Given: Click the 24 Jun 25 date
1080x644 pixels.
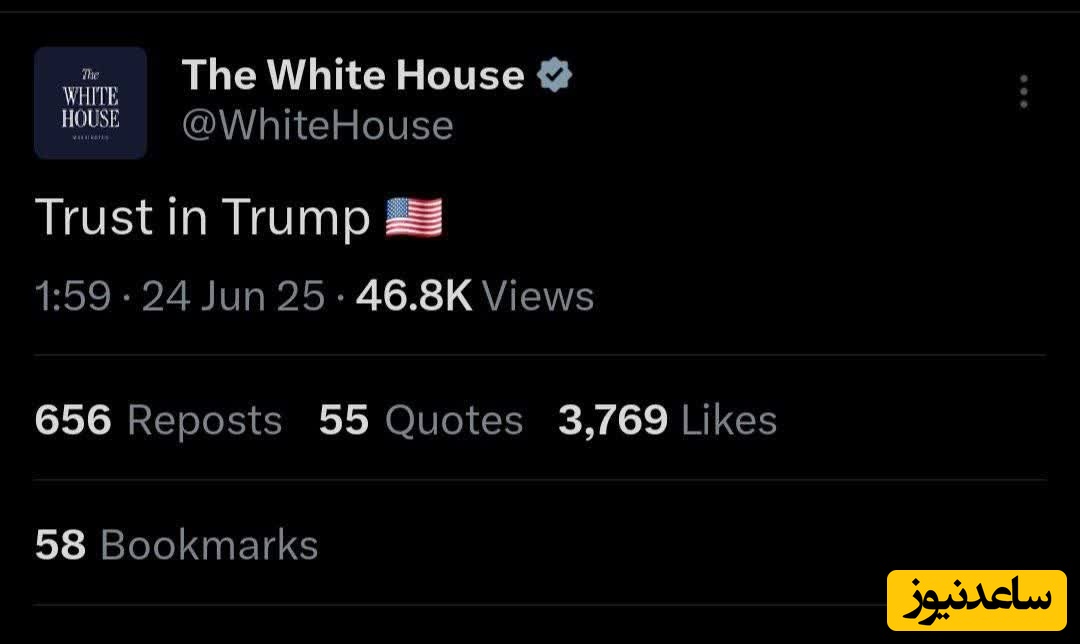Looking at the screenshot, I should click(233, 297).
